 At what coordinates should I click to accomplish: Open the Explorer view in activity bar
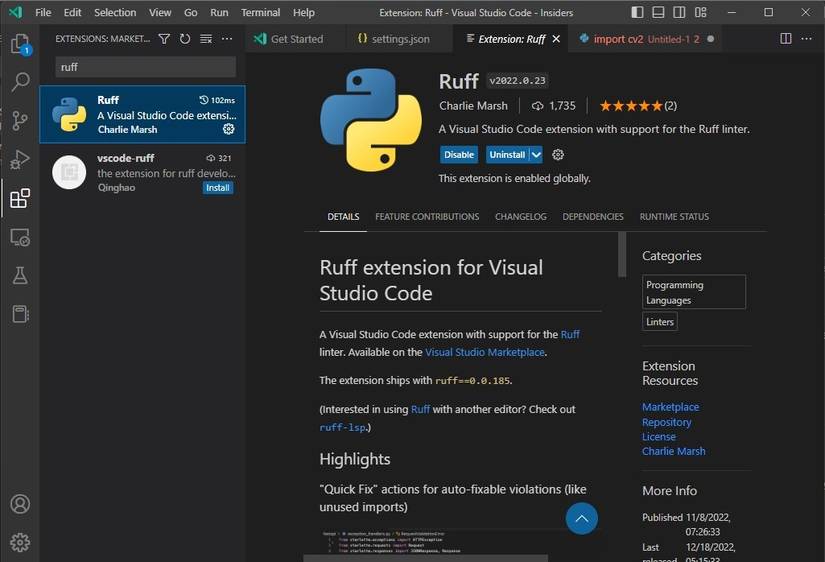(20, 45)
